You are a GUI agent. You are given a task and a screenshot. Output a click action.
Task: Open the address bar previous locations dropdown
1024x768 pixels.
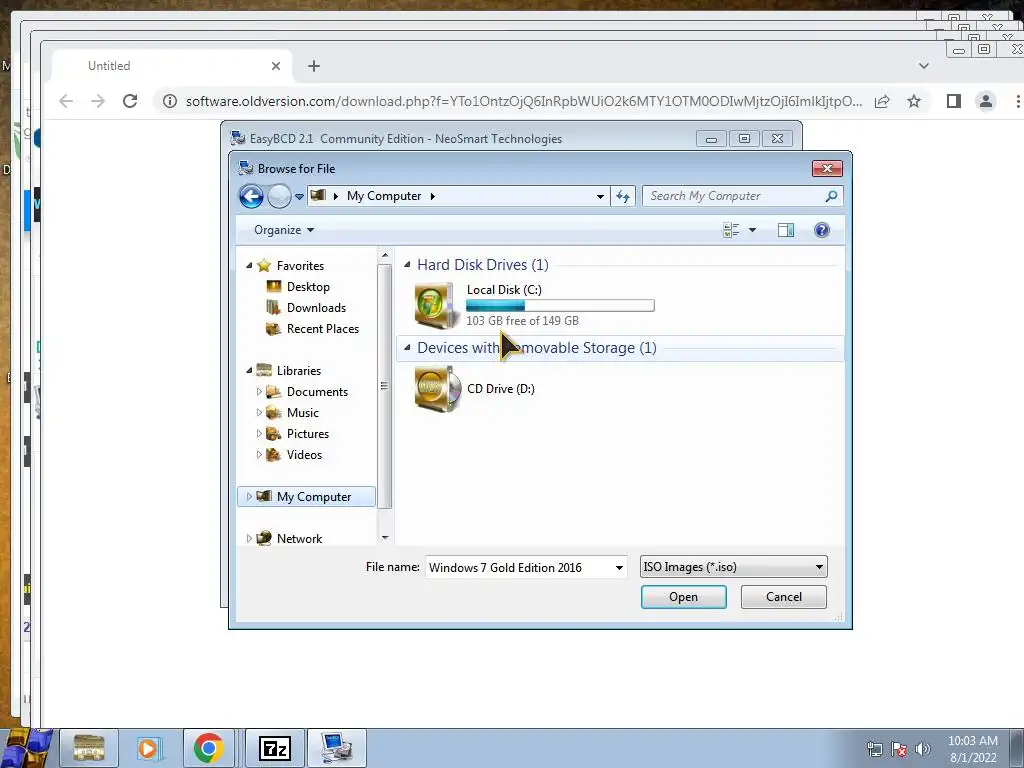(600, 196)
